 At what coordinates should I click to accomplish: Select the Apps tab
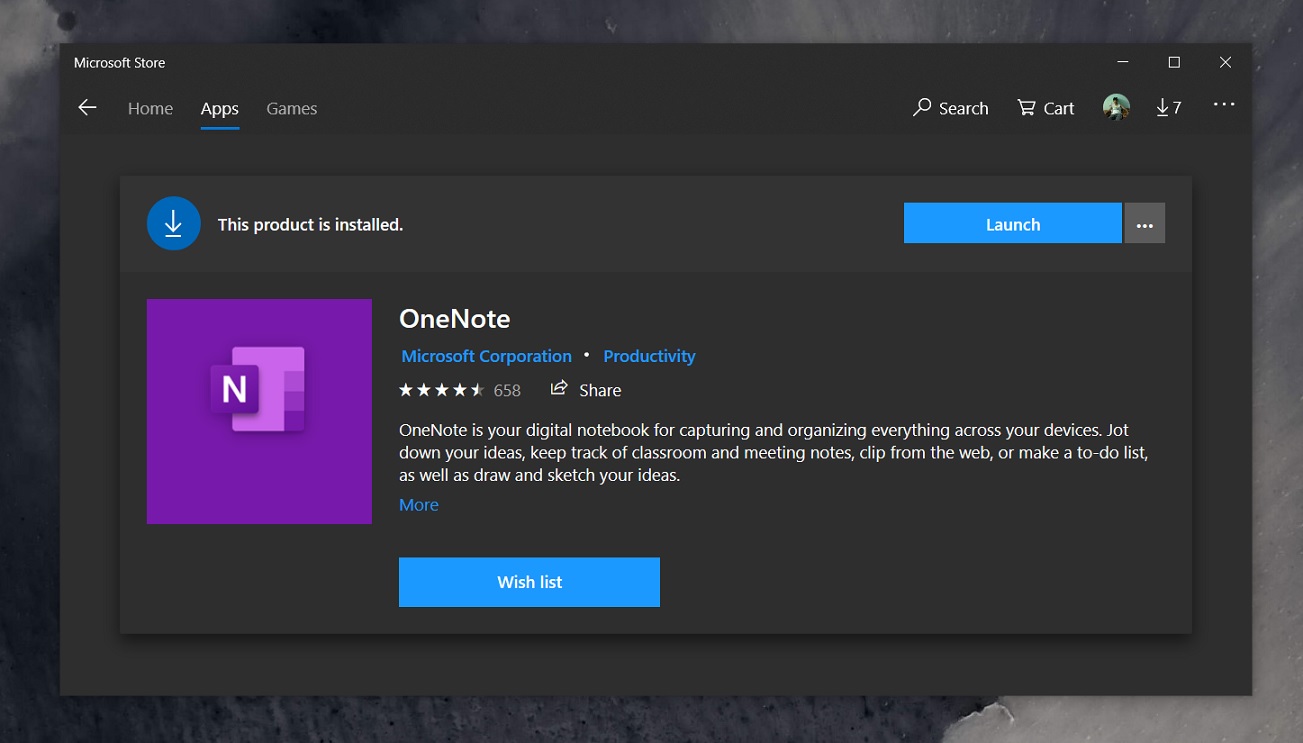[x=219, y=108]
